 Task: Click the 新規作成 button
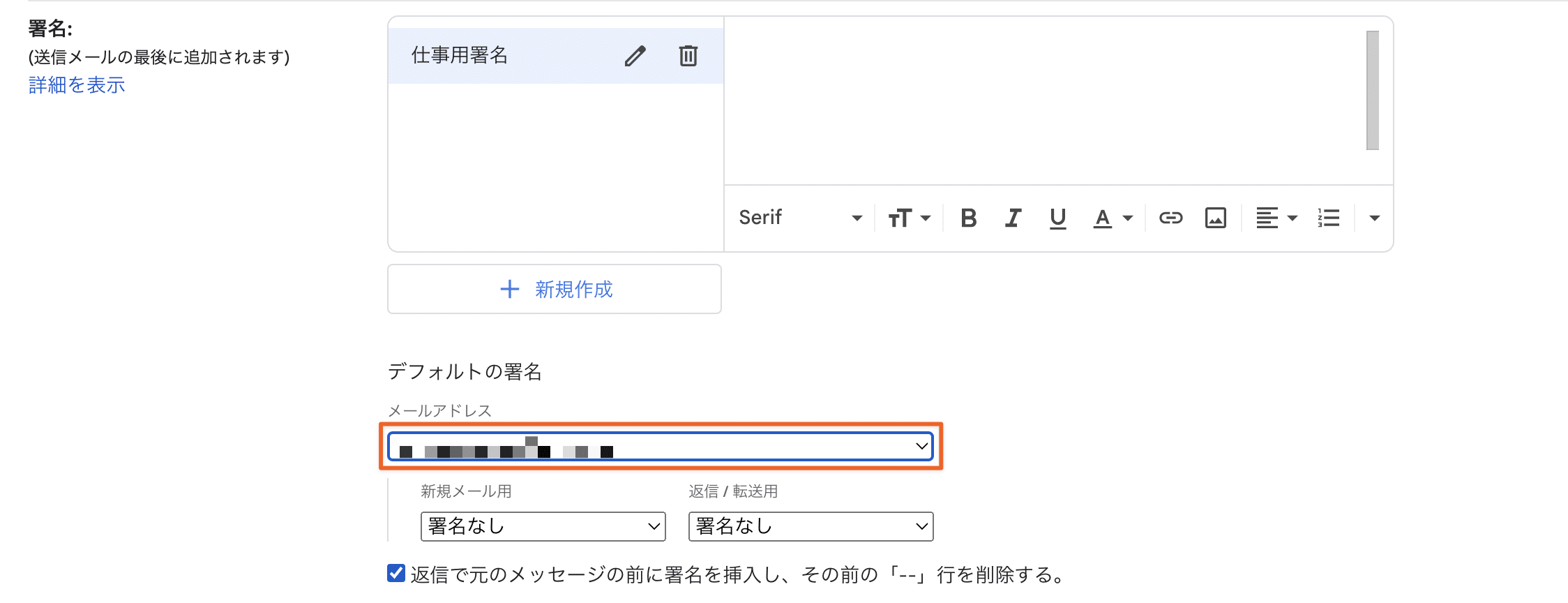click(555, 289)
